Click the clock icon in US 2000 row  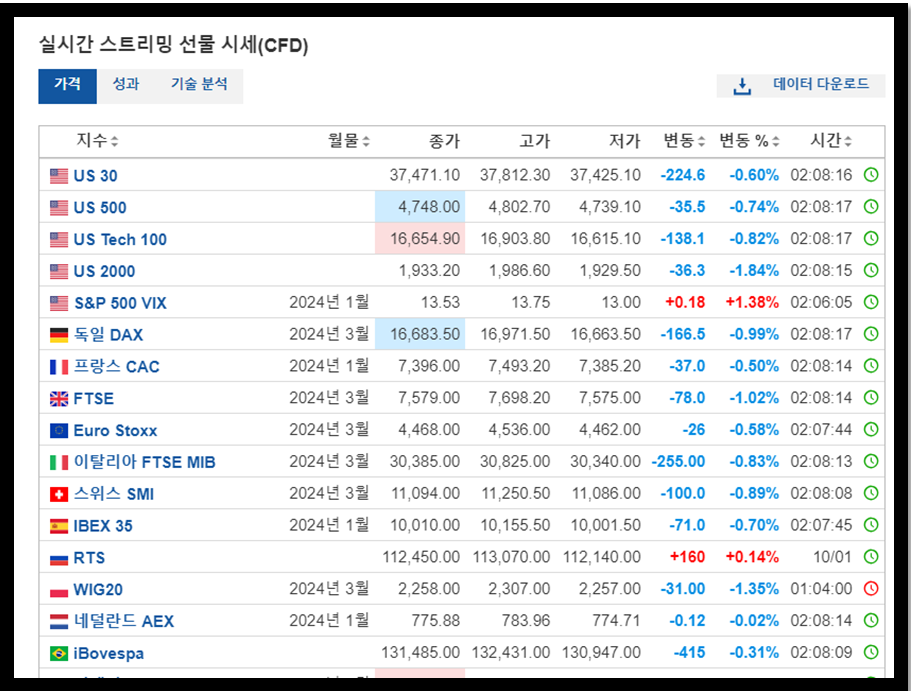pos(871,270)
